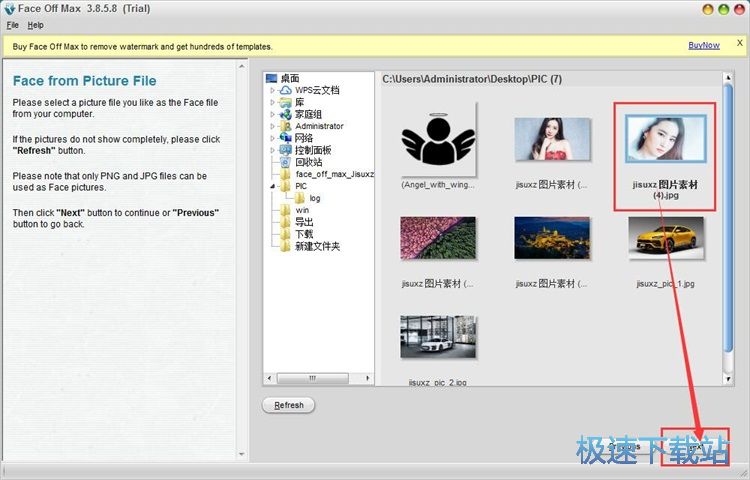The width and height of the screenshot is (750, 480).
Task: Select the woman in red dress thumbnail
Action: pos(552,139)
